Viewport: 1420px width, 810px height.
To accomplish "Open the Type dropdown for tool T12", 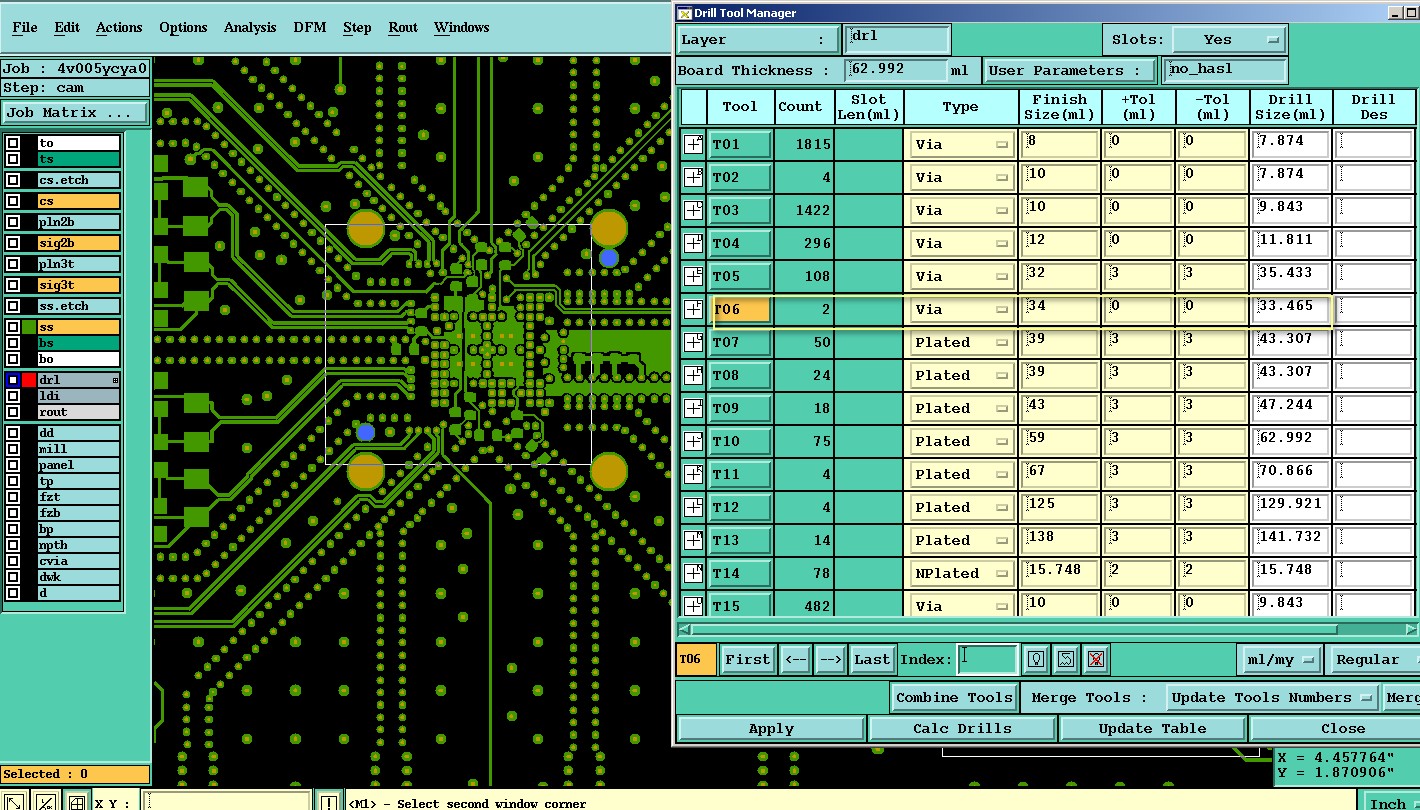I will [961, 507].
